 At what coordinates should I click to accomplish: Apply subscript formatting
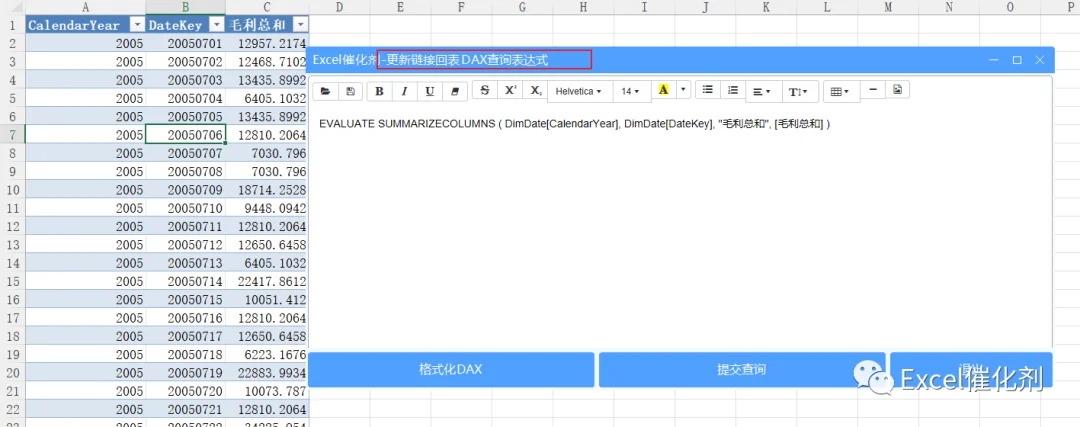pos(535,90)
